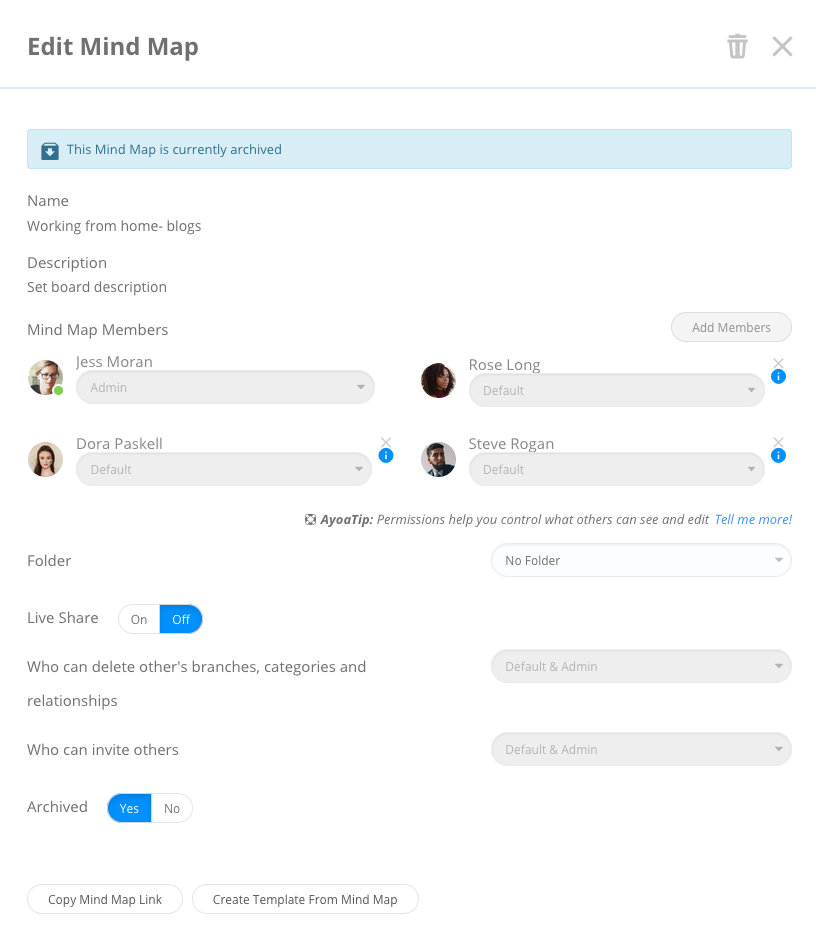Remove Steve Rogan from members
Image resolution: width=816 pixels, height=935 pixels.
(x=778, y=442)
